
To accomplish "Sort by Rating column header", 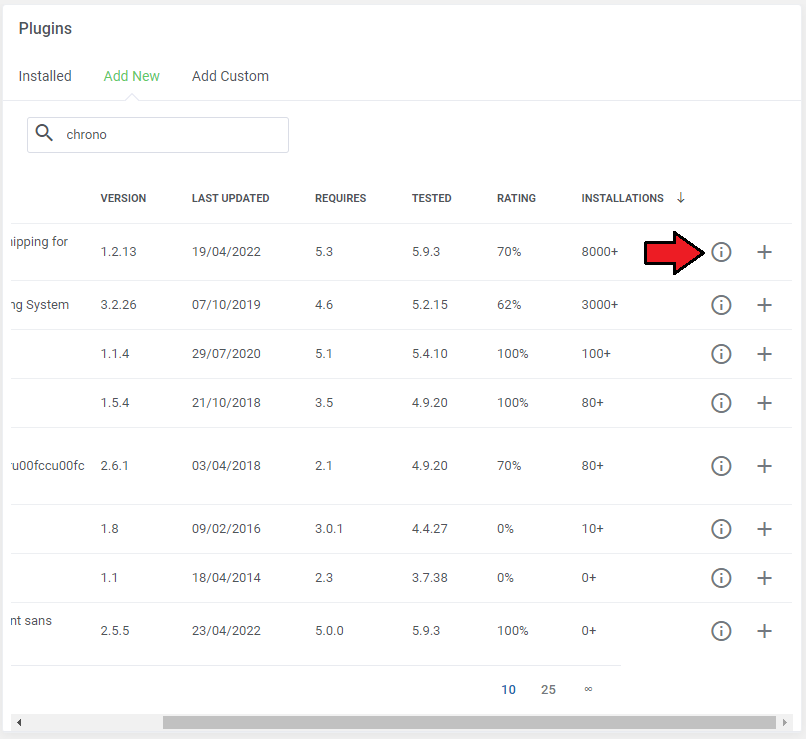I will point(516,198).
